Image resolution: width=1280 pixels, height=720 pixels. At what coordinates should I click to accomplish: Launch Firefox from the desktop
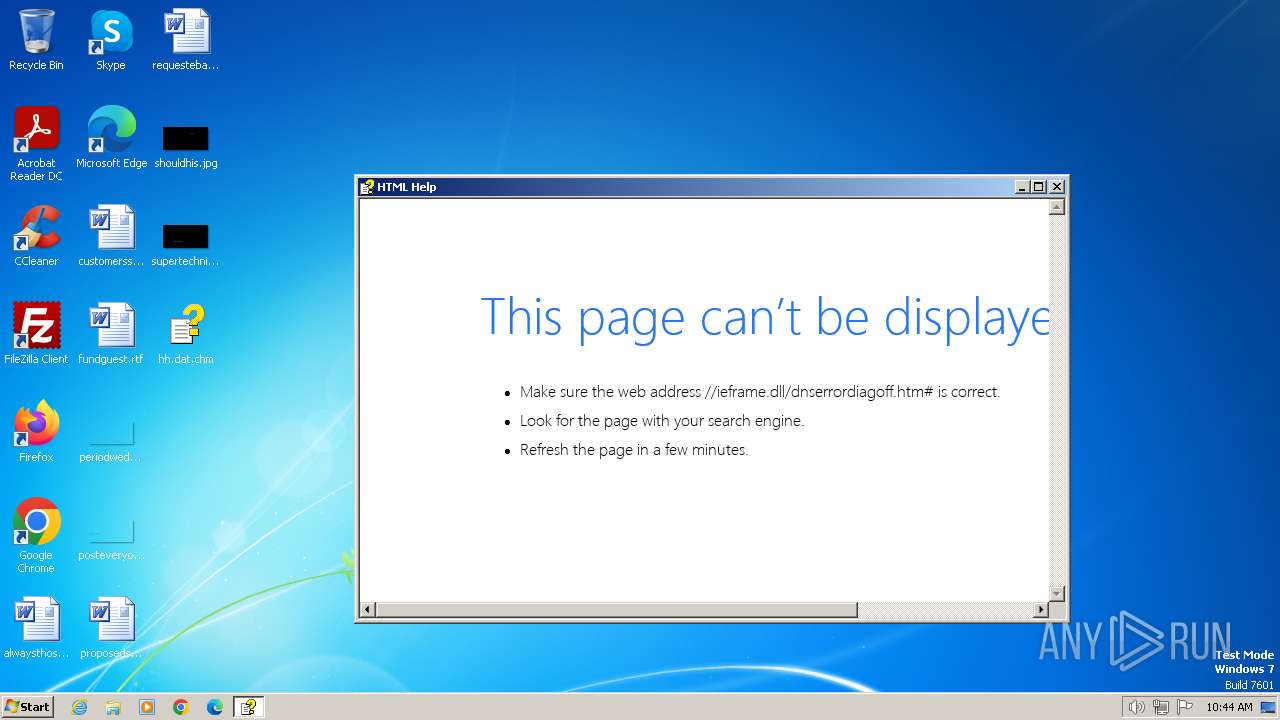pyautogui.click(x=36, y=432)
